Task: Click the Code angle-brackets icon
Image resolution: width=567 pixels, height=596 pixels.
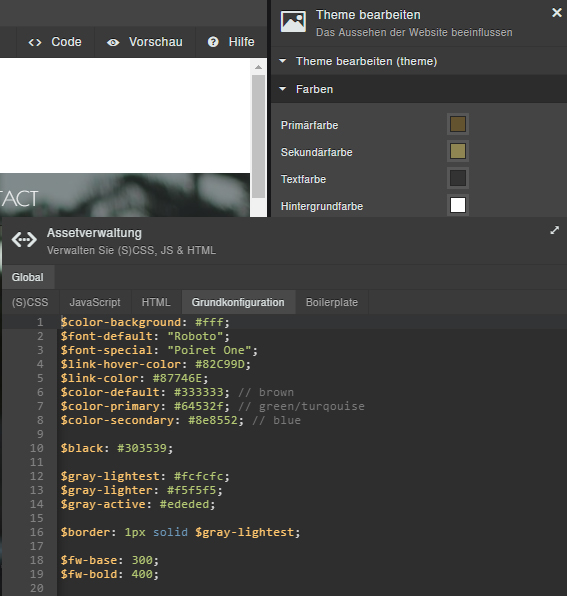Action: pyautogui.click(x=35, y=42)
